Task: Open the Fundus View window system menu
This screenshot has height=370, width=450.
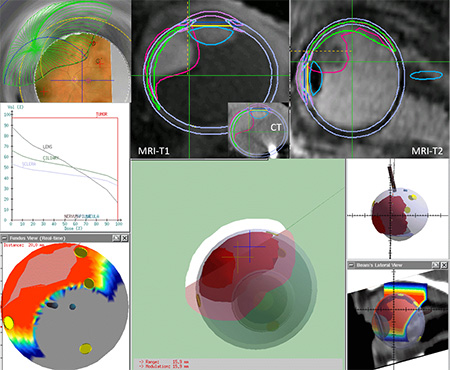Action: (4, 238)
